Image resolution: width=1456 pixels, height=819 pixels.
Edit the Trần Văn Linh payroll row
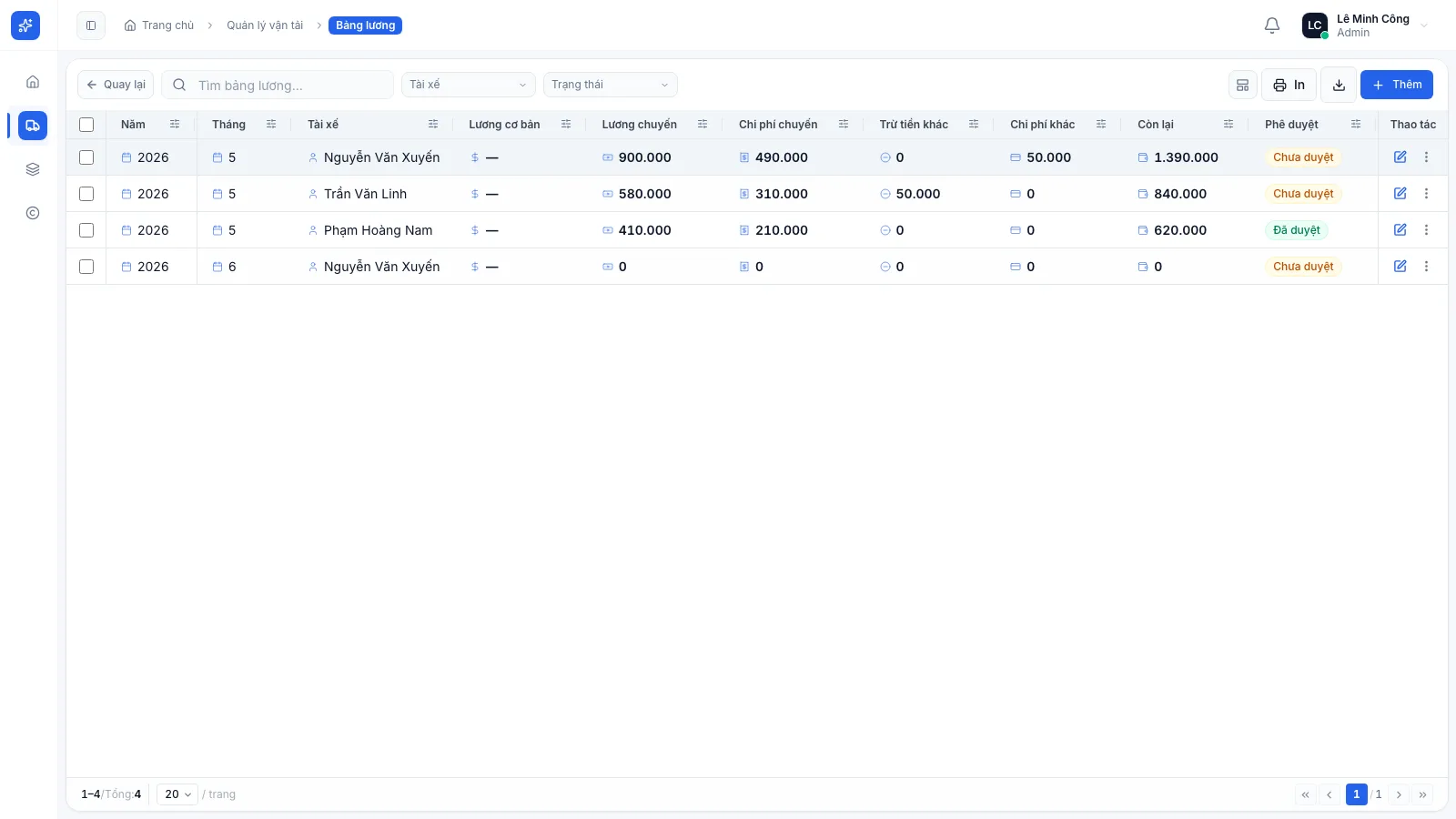1400,194
